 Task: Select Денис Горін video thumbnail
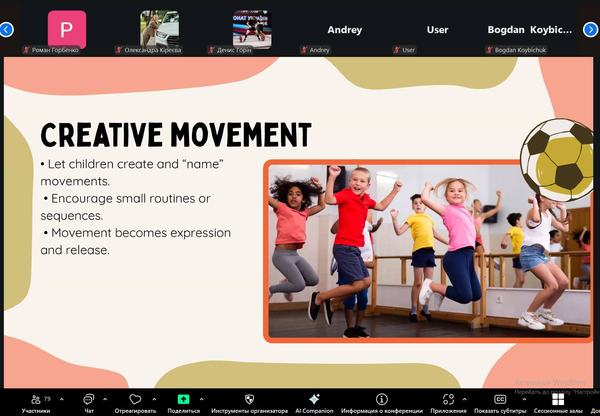[251, 29]
